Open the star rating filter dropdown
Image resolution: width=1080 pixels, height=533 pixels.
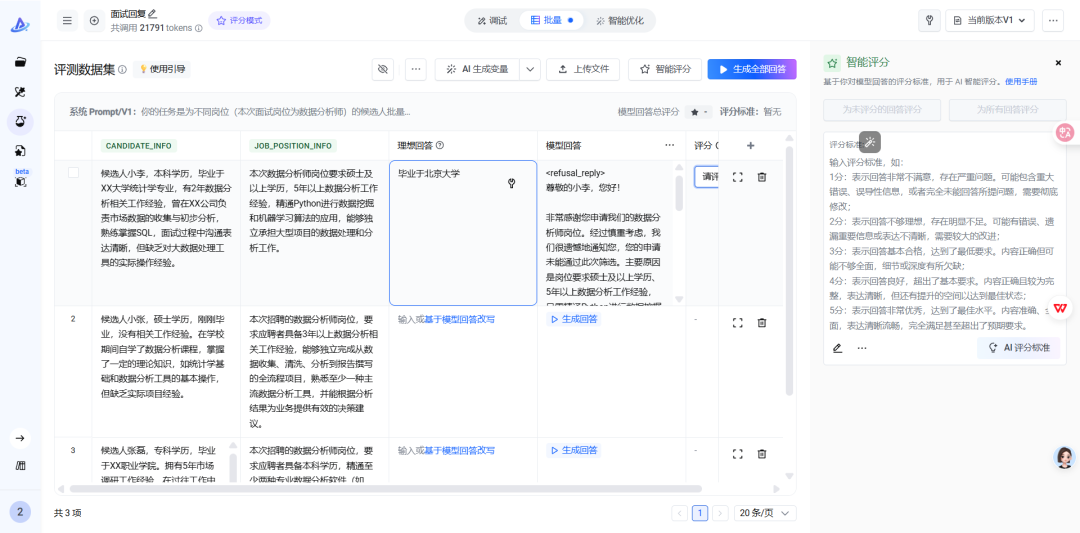(x=698, y=112)
